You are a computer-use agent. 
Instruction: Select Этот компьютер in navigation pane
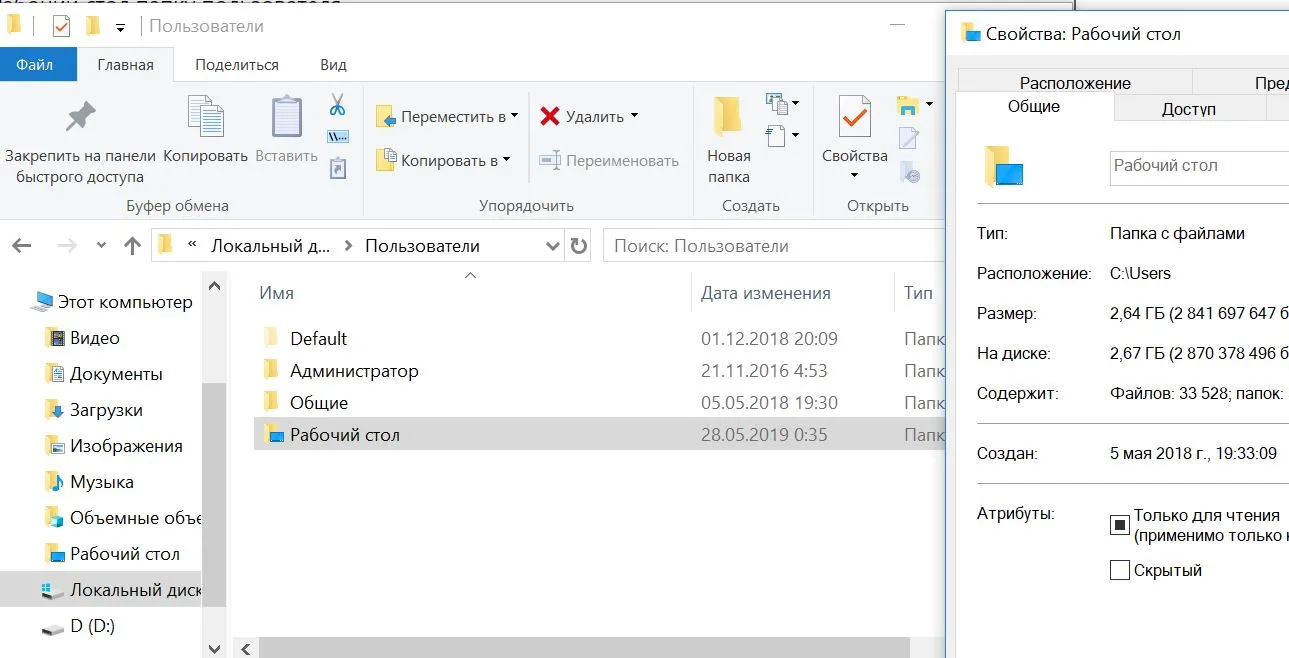112,301
